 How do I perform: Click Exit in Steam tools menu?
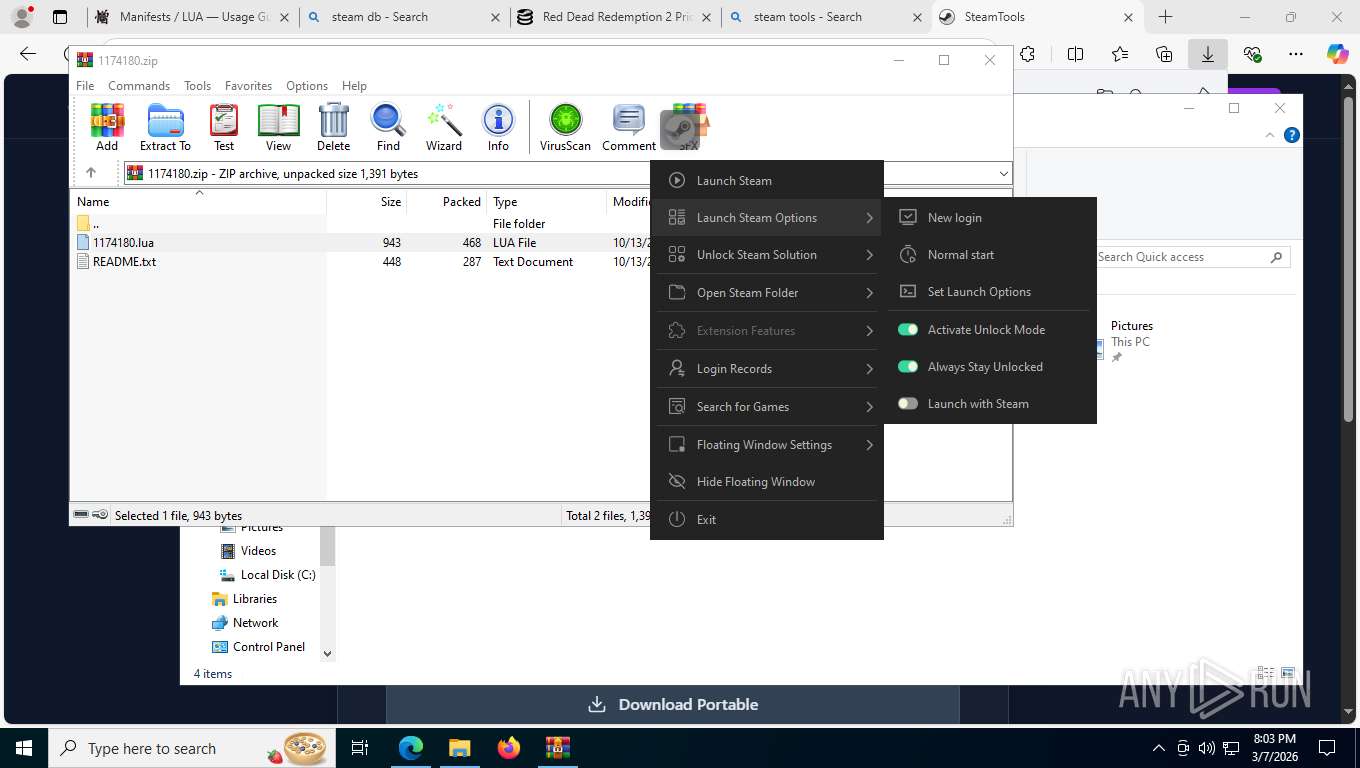(767, 519)
